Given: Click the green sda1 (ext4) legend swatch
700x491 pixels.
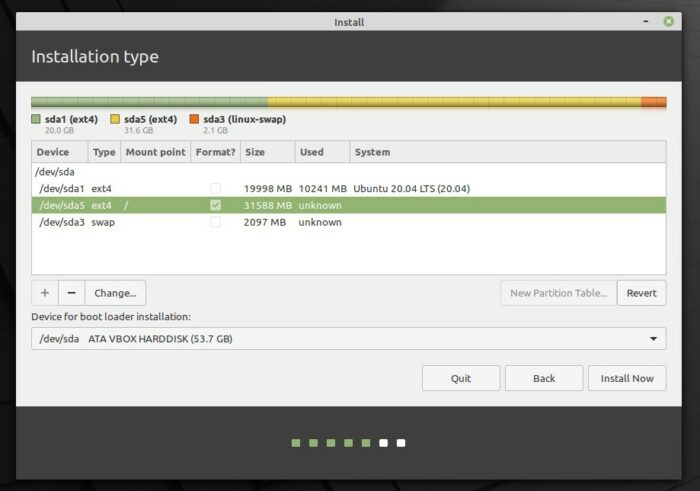Looking at the screenshot, I should (36, 119).
